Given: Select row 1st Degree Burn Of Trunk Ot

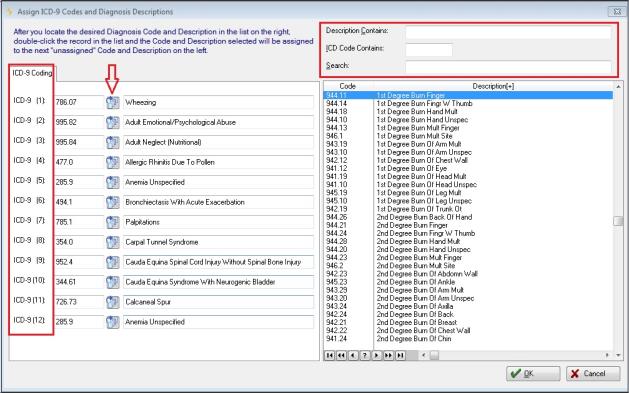Looking at the screenshot, I should [468, 209].
